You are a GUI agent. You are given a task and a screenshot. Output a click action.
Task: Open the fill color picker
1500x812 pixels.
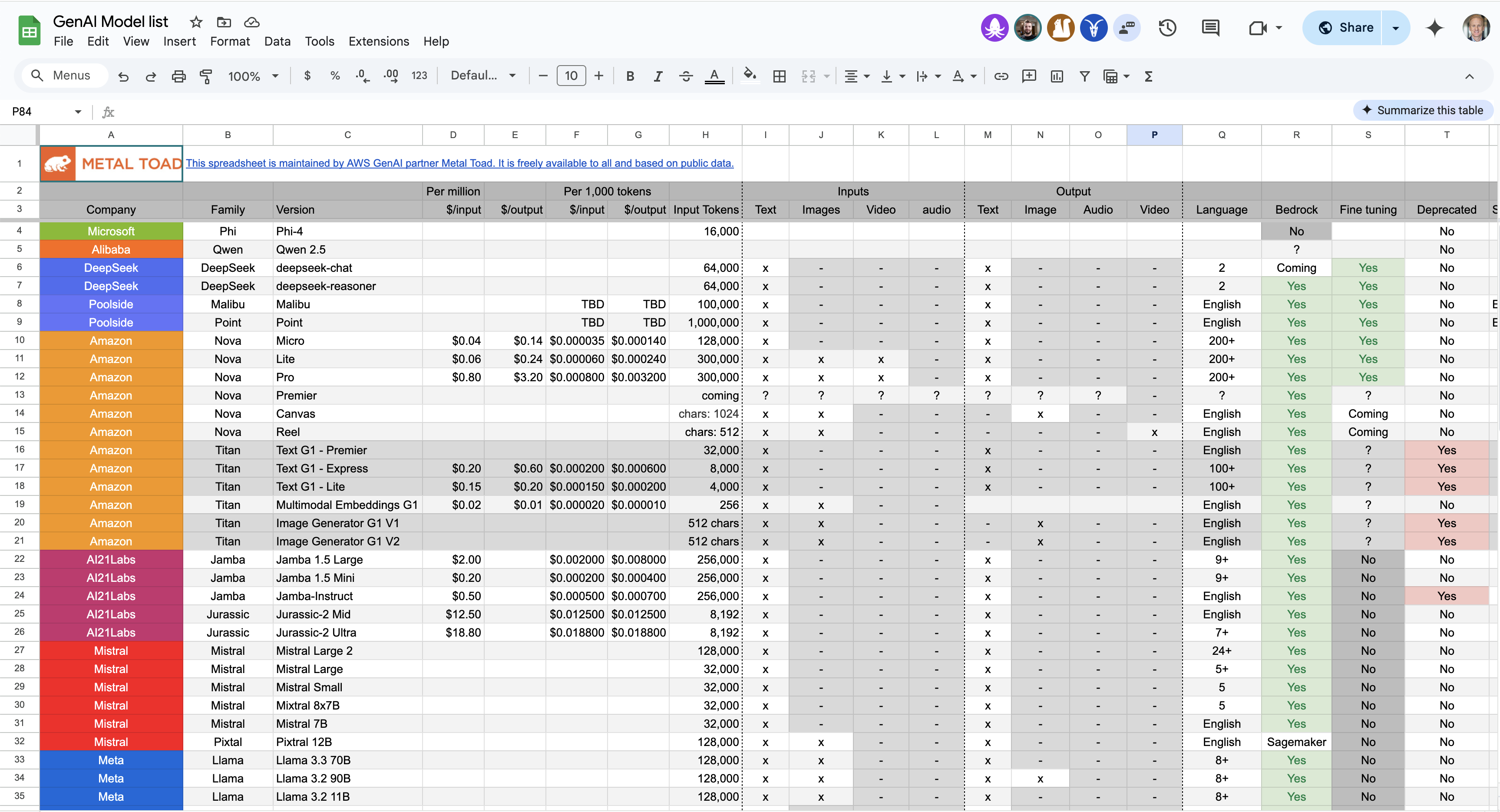coord(750,76)
